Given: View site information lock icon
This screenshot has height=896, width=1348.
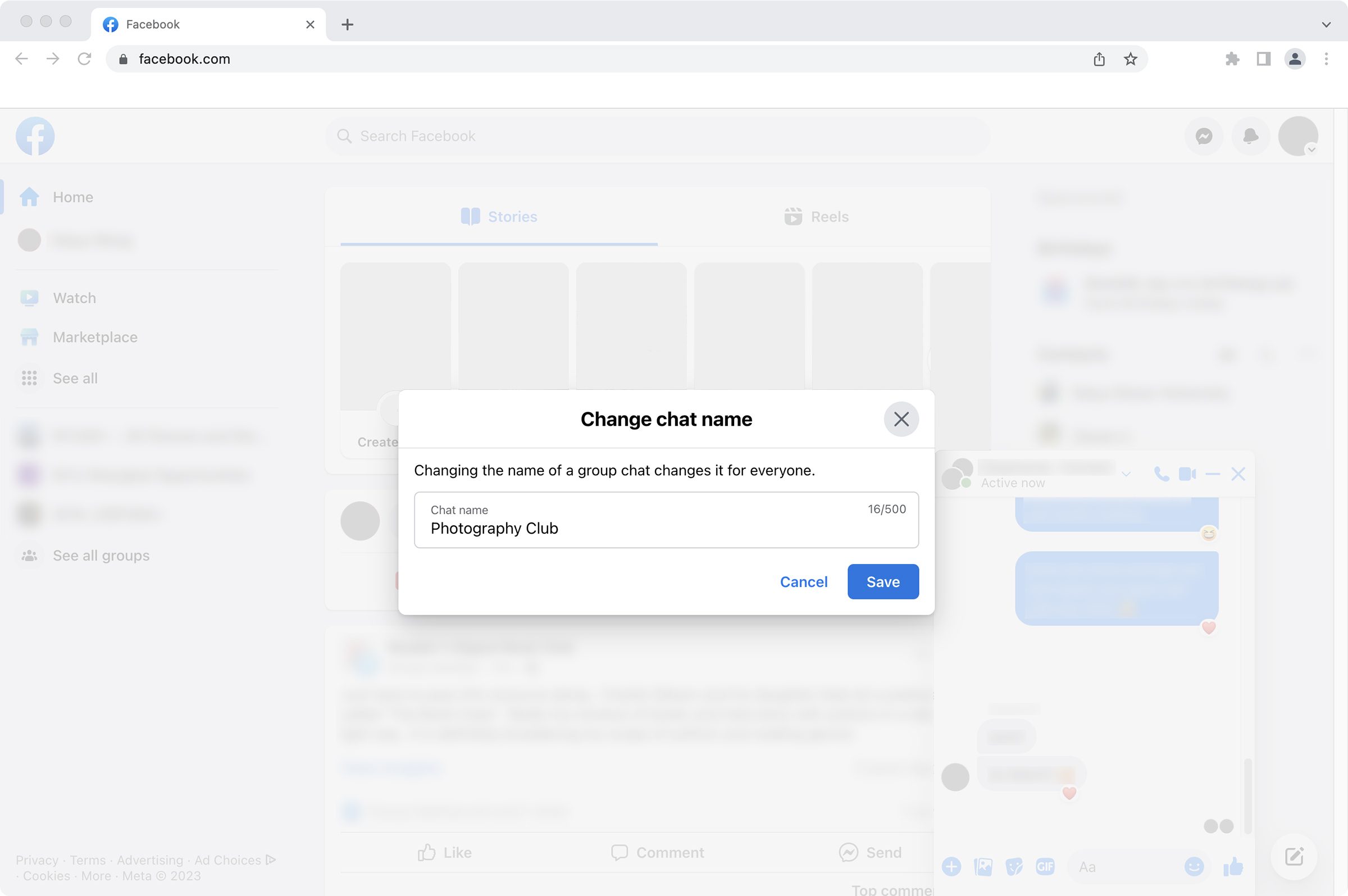Looking at the screenshot, I should [x=123, y=59].
